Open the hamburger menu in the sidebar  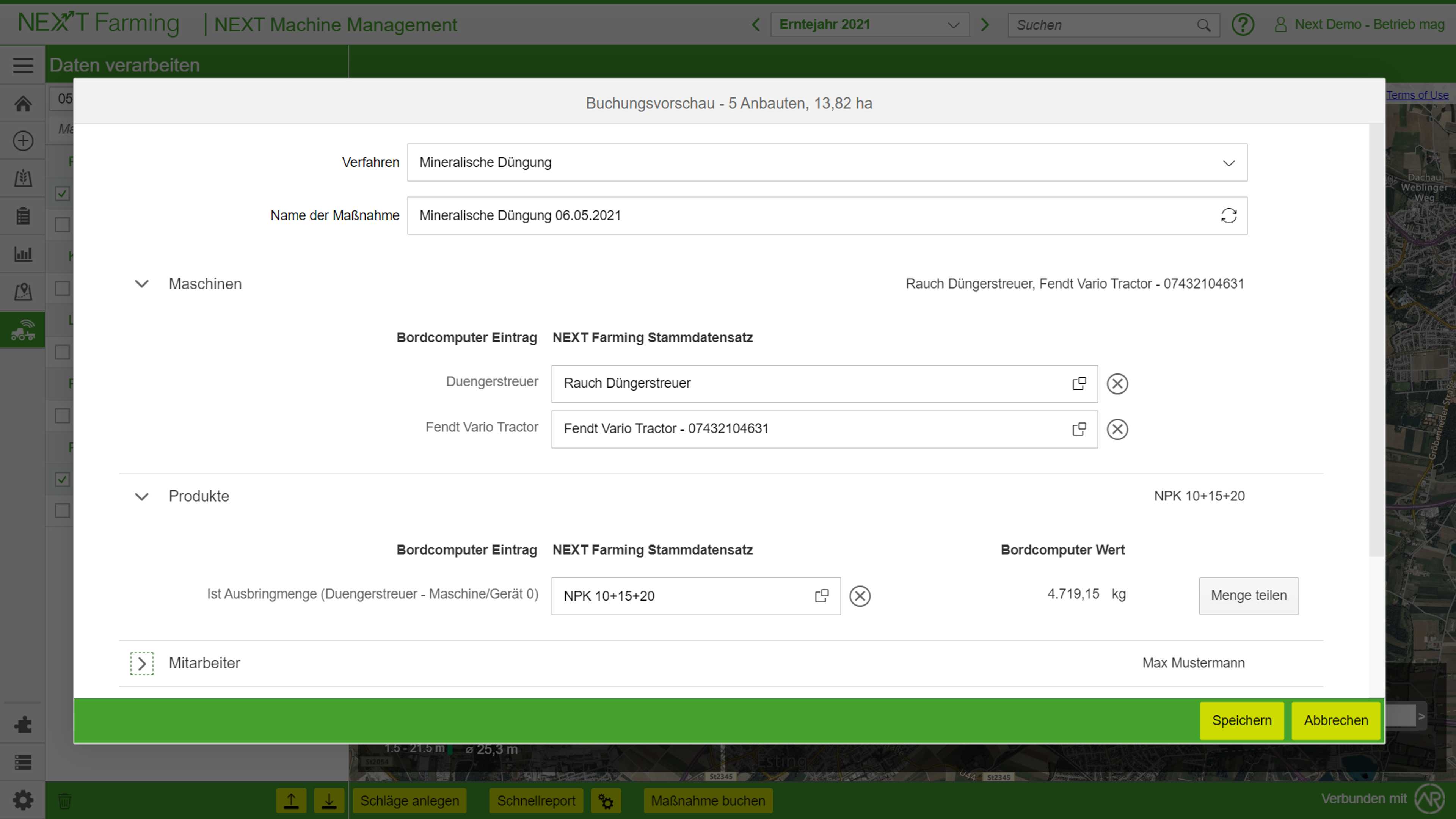tap(23, 65)
